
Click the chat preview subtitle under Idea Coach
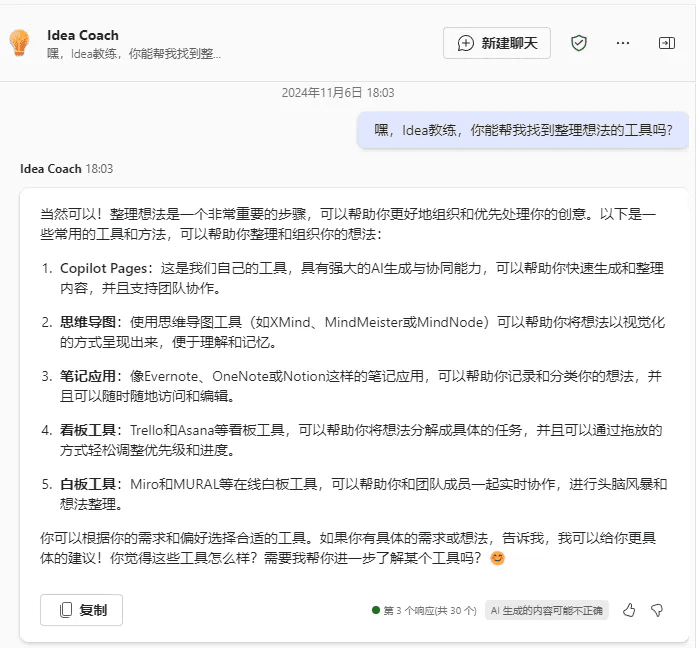click(134, 54)
